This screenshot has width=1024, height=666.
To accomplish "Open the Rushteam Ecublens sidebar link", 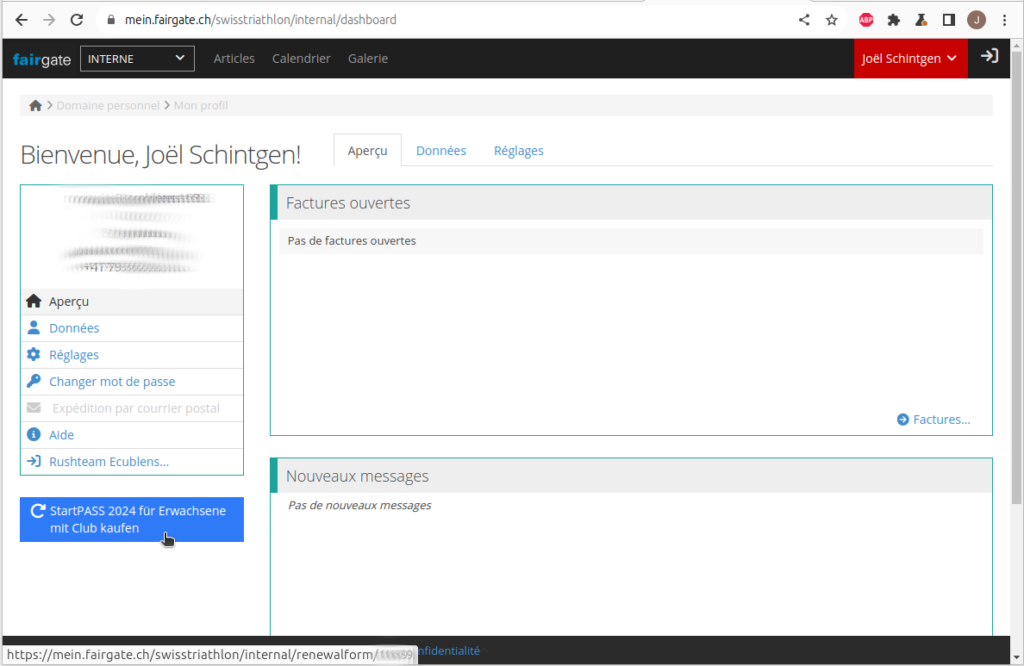I will pyautogui.click(x=108, y=462).
